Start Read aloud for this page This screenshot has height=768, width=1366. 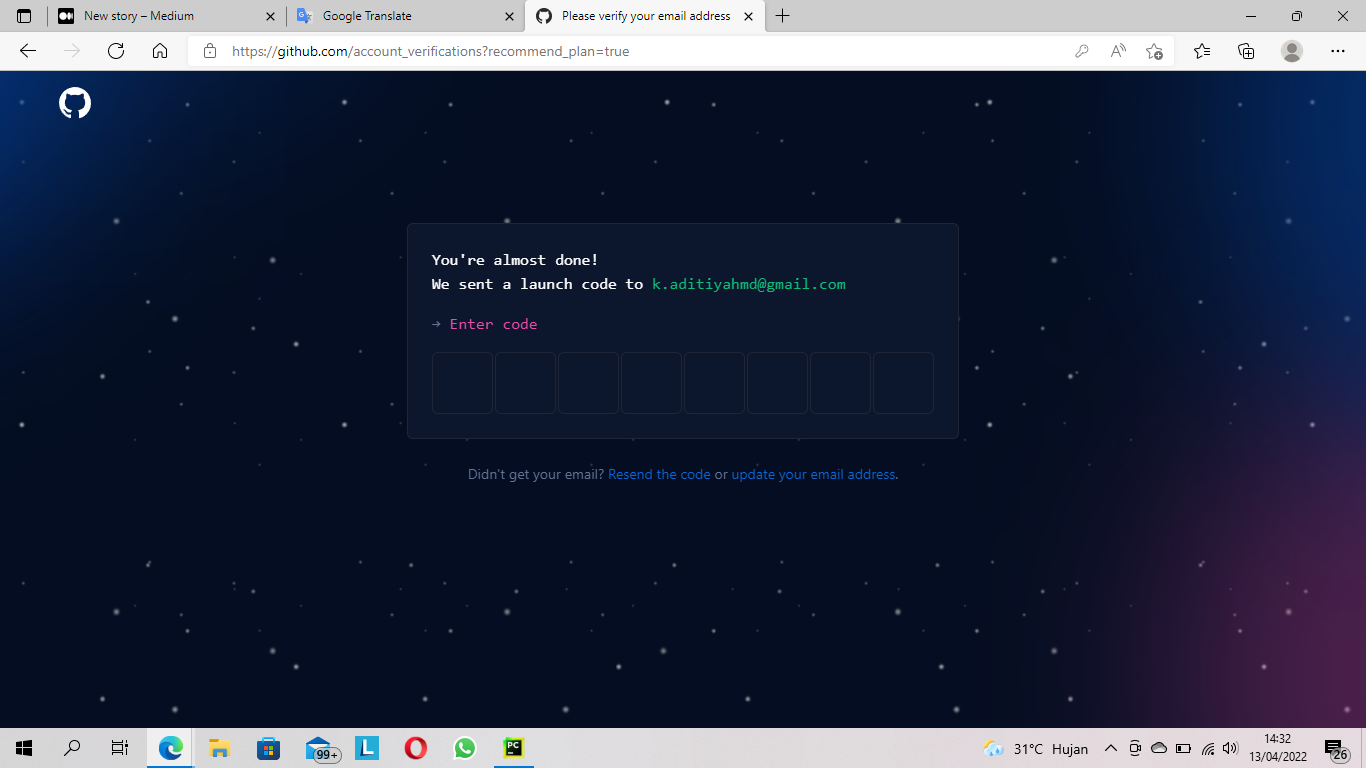pyautogui.click(x=1117, y=51)
